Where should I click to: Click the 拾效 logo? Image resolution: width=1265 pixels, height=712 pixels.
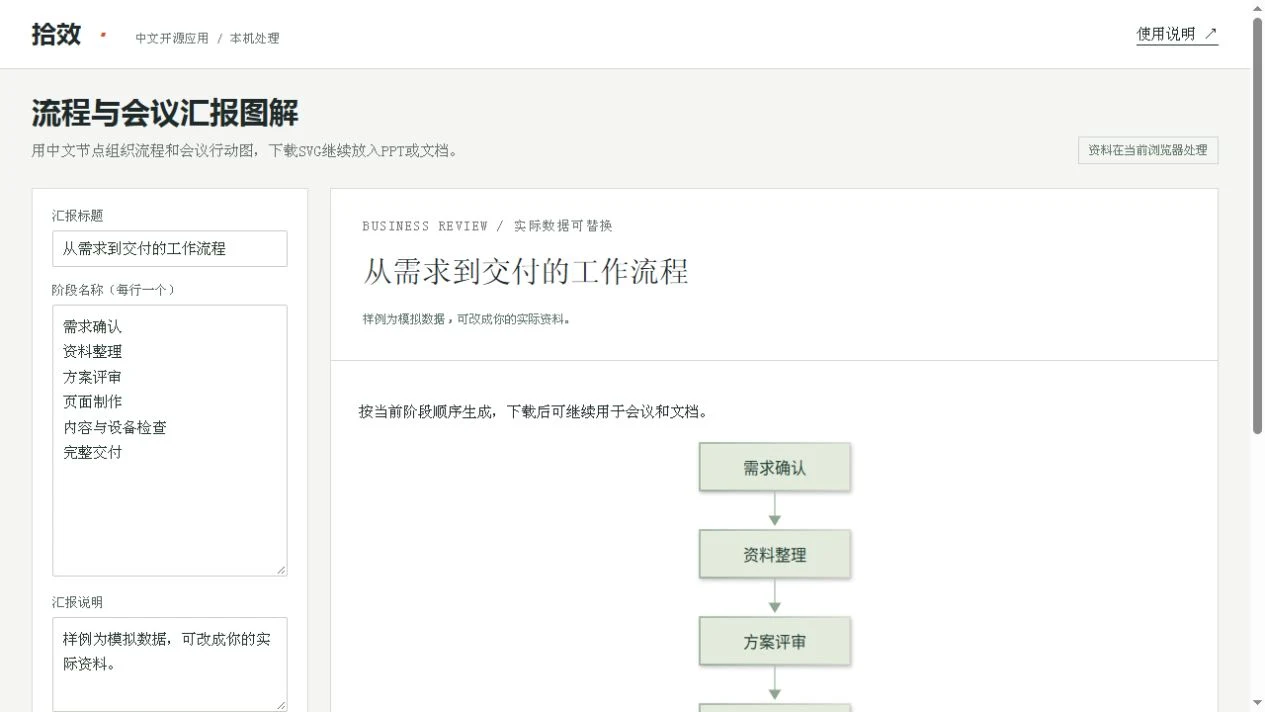[x=56, y=34]
